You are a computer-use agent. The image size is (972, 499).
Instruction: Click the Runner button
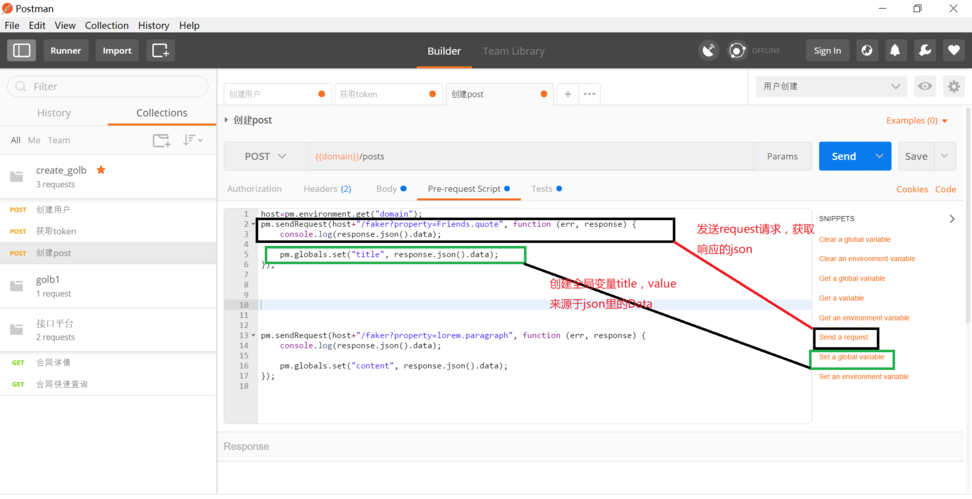tap(66, 51)
